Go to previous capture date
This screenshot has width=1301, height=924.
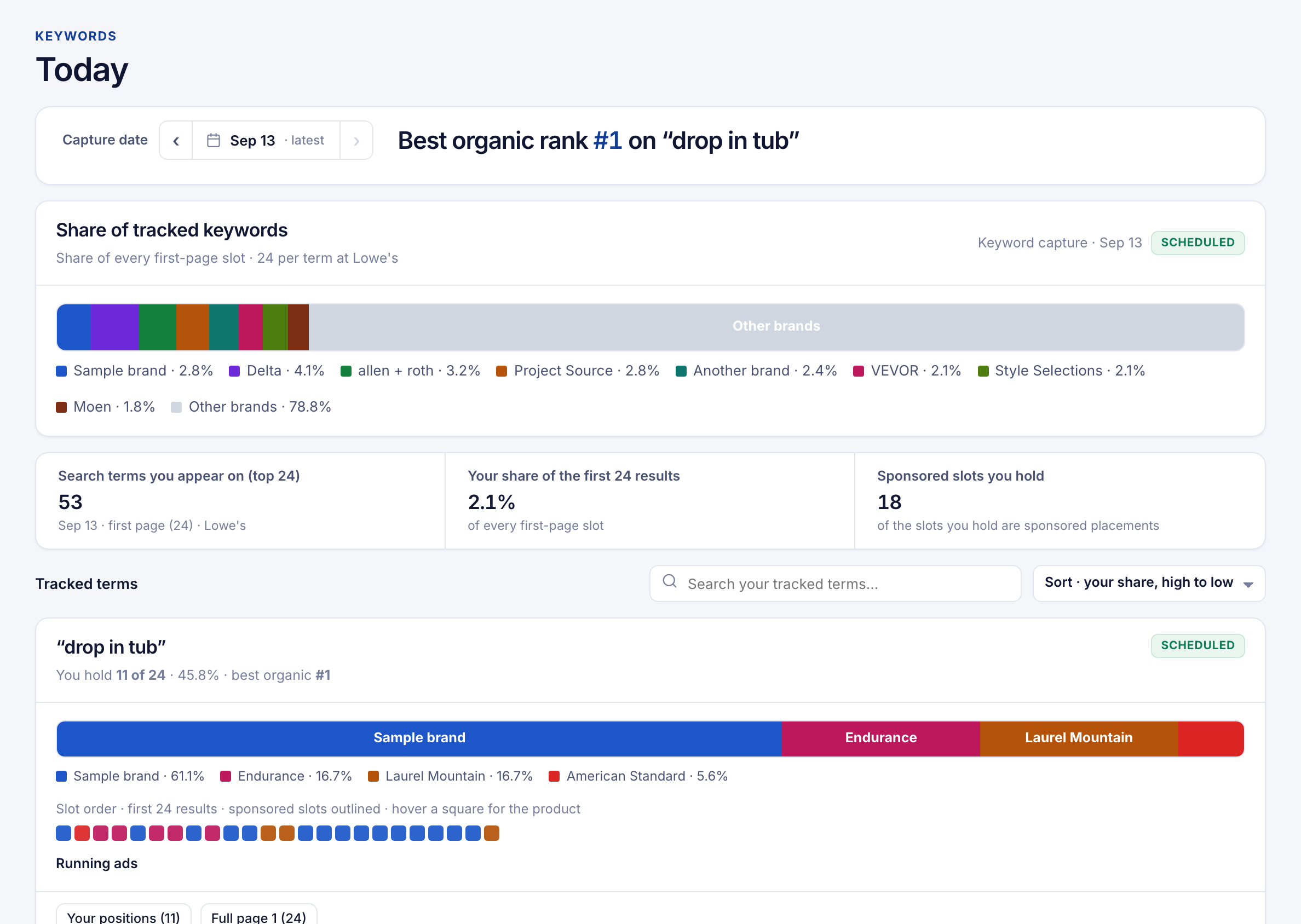click(176, 141)
